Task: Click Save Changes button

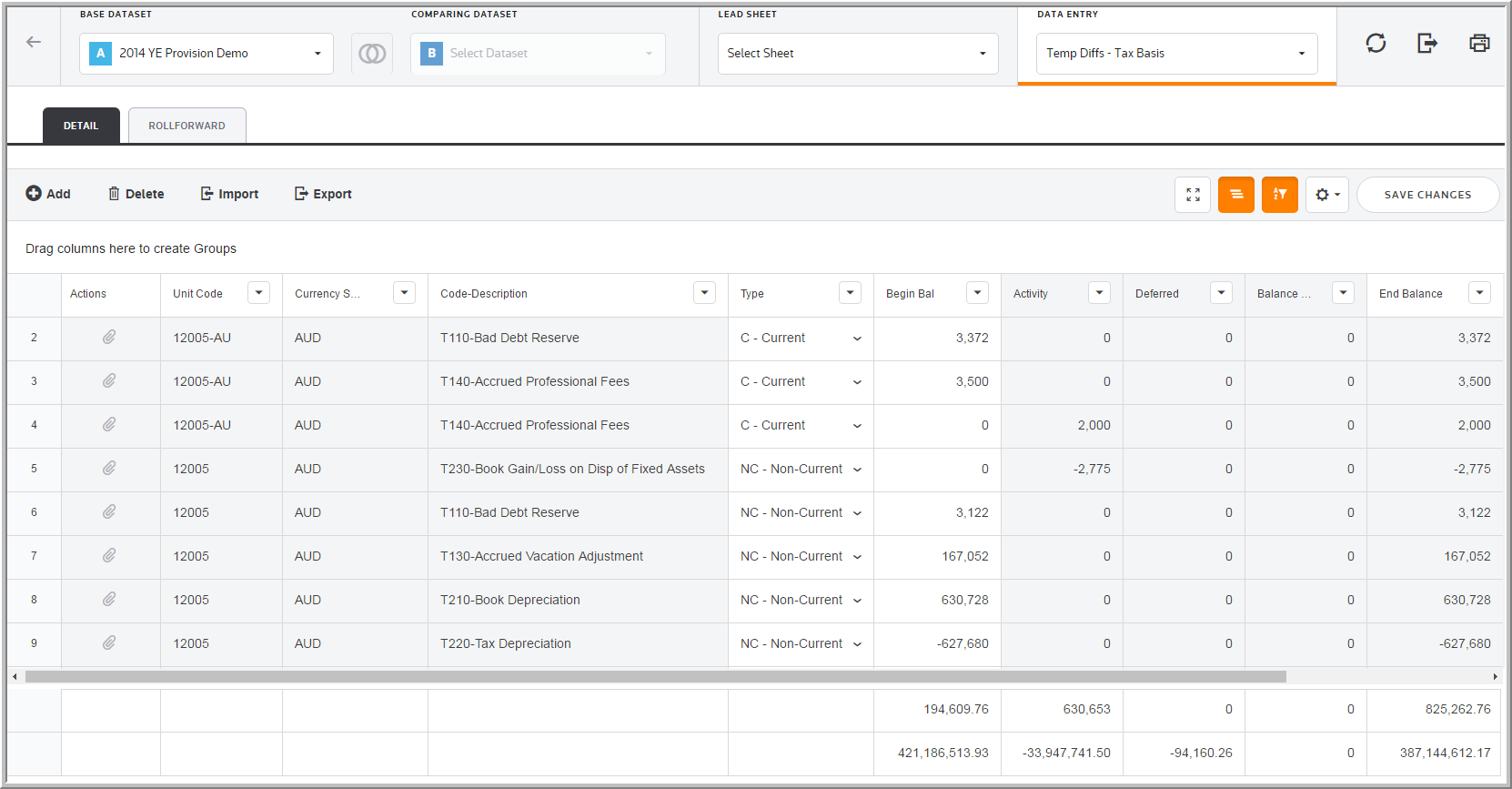Action: coord(1427,195)
